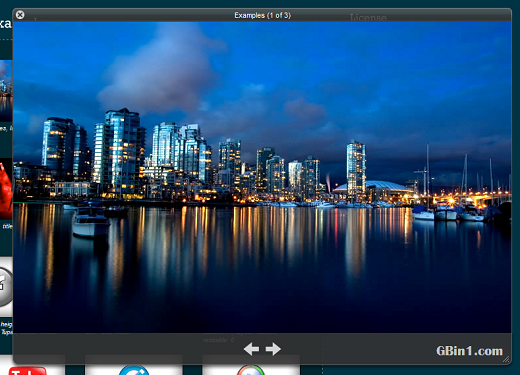Image resolution: width=520 pixels, height=375 pixels.
Task: Close the Examples lightbox window
Action: click(20, 15)
